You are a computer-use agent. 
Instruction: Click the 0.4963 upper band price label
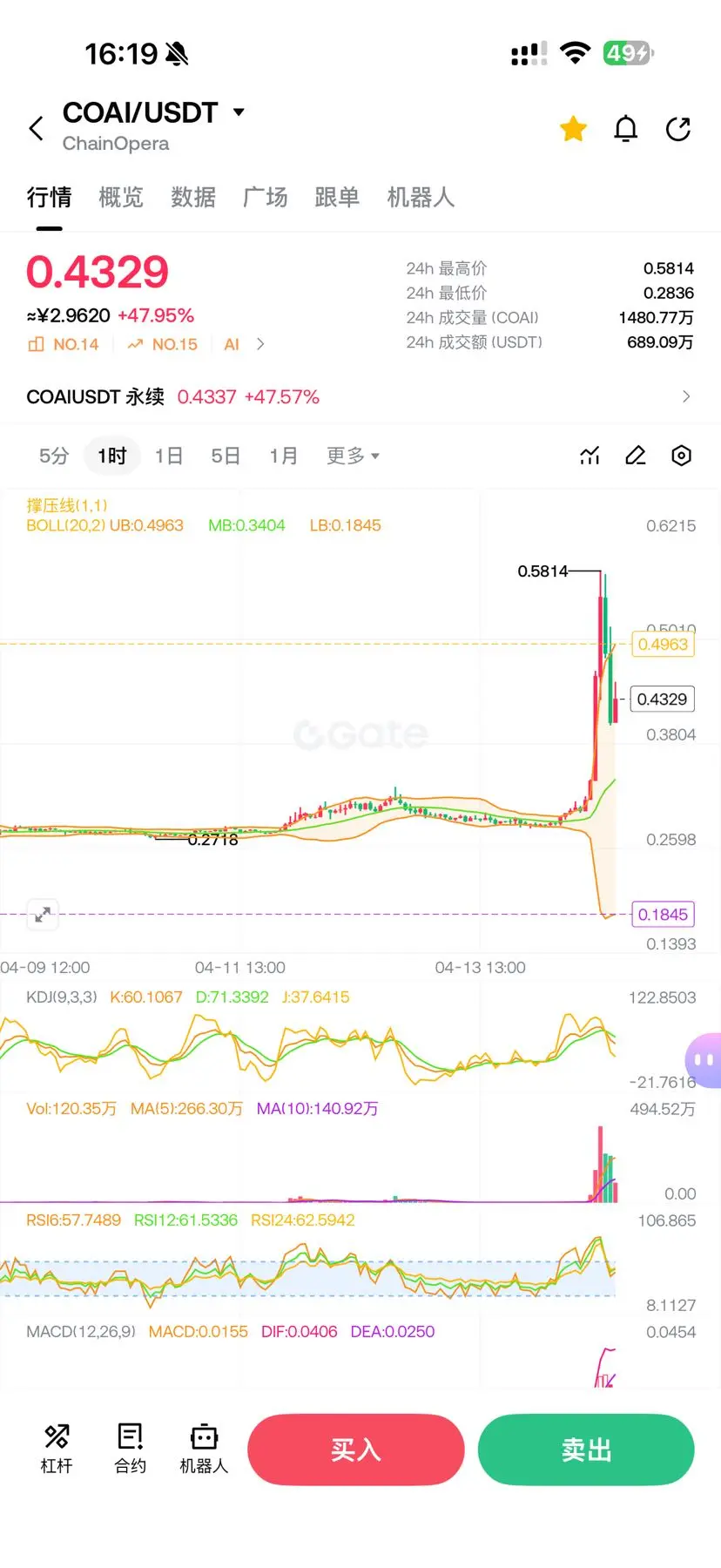point(663,645)
